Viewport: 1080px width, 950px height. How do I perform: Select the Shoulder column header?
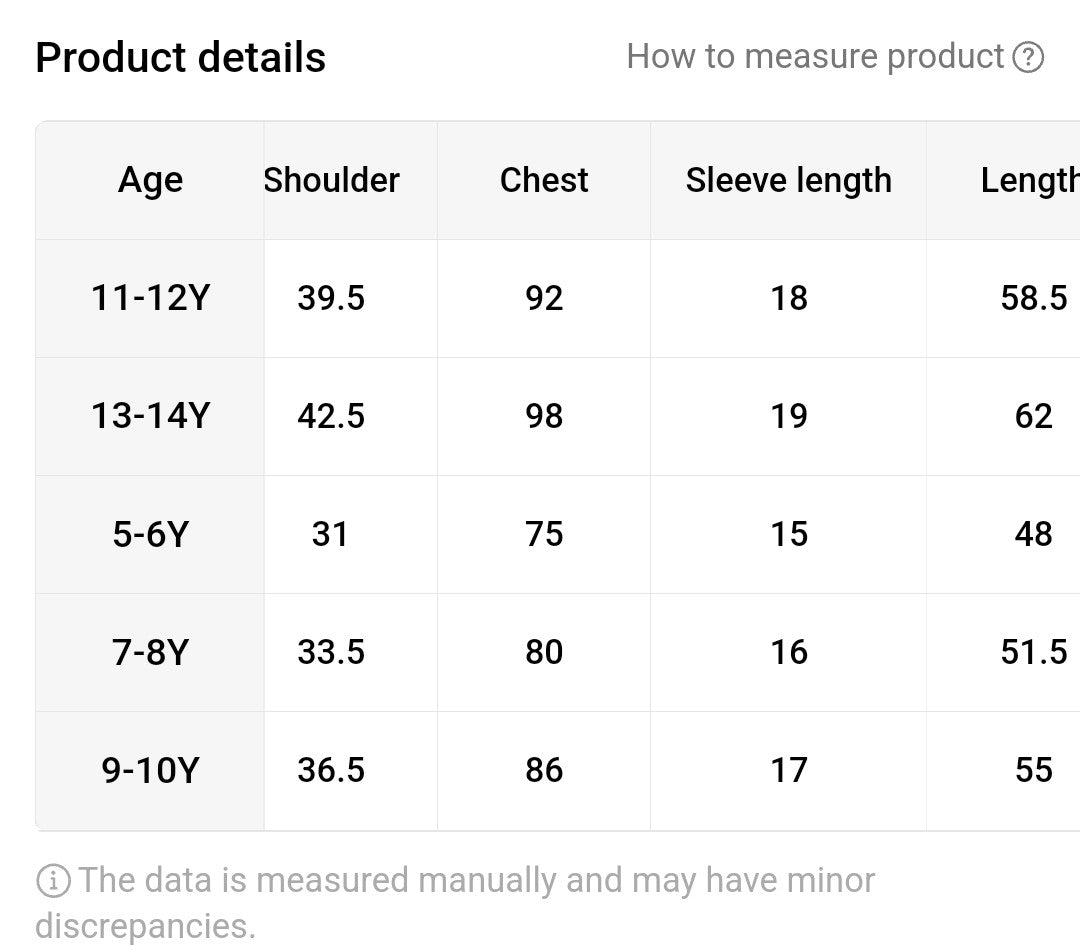click(x=331, y=180)
